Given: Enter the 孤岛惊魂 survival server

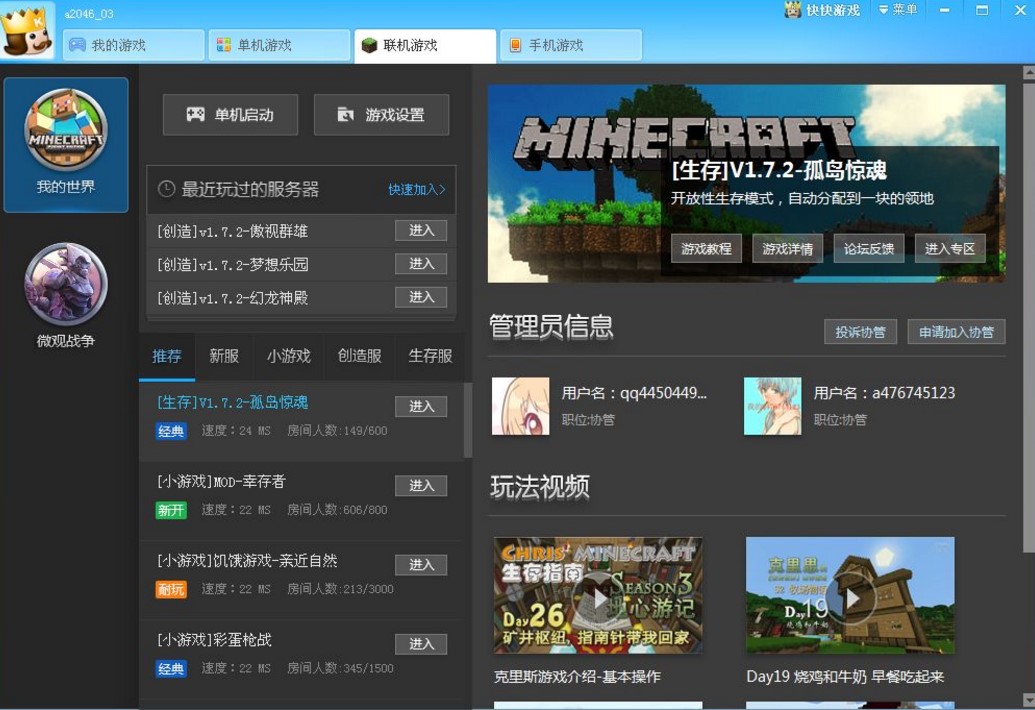Looking at the screenshot, I should click(x=421, y=406).
